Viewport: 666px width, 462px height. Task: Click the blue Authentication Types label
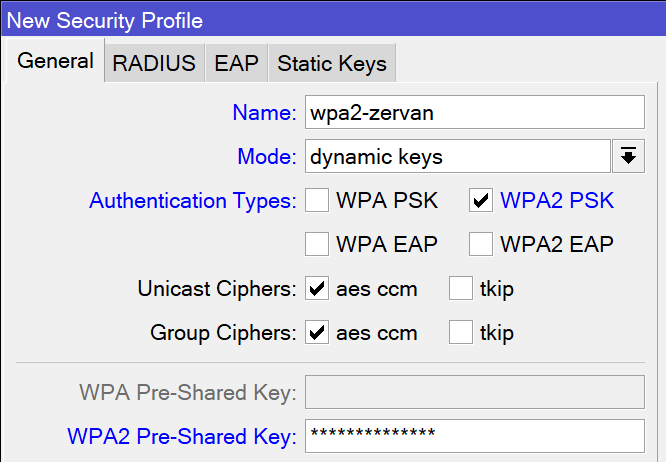point(192,201)
